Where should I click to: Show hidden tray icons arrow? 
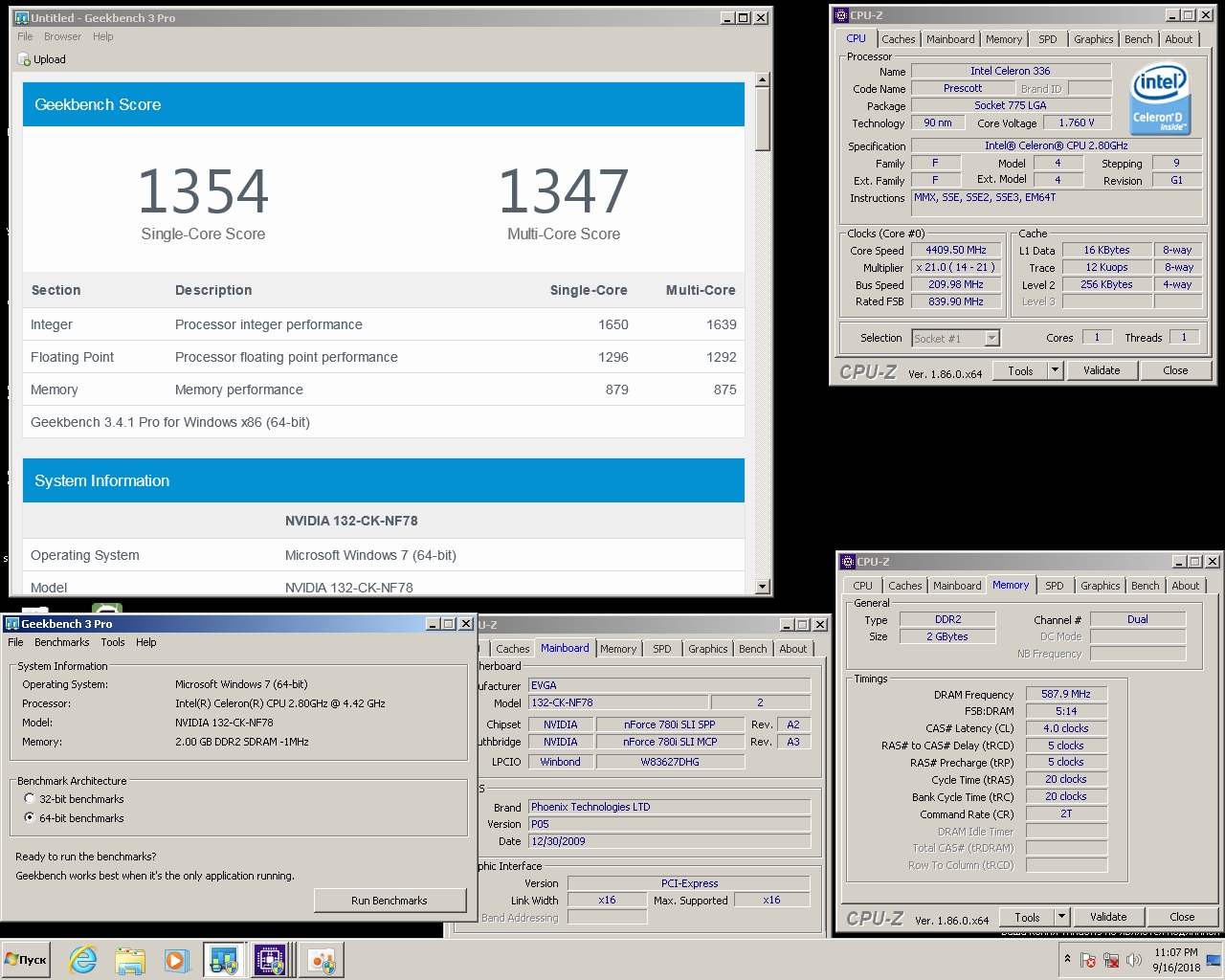1067,959
